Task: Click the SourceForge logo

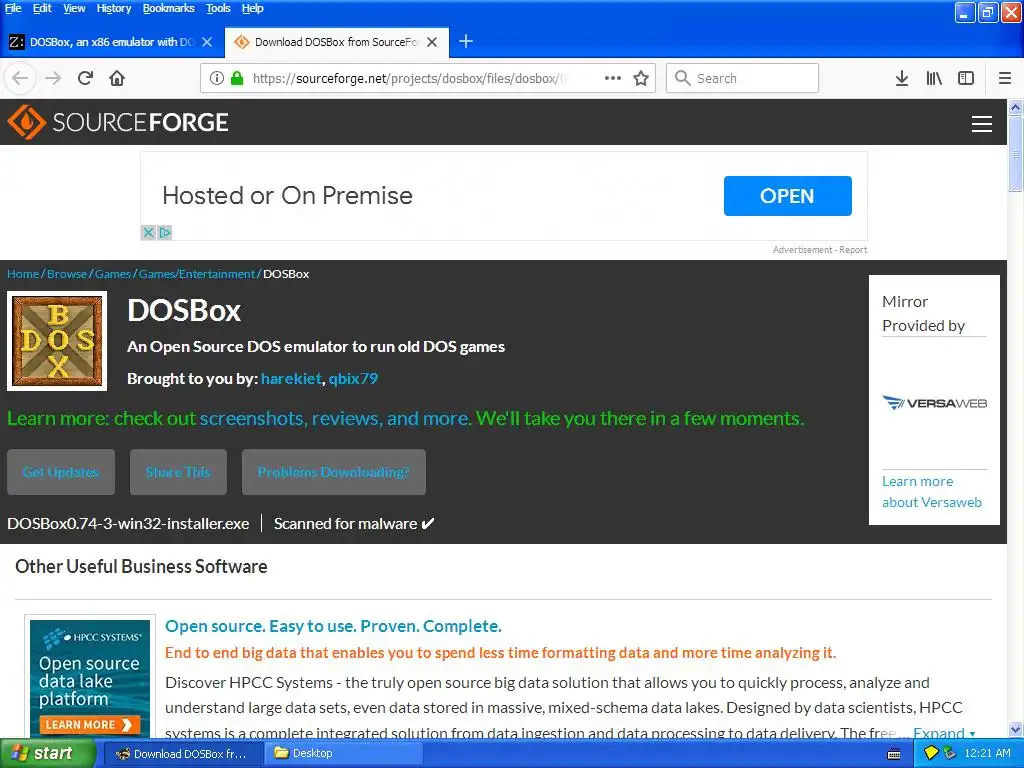Action: click(118, 122)
